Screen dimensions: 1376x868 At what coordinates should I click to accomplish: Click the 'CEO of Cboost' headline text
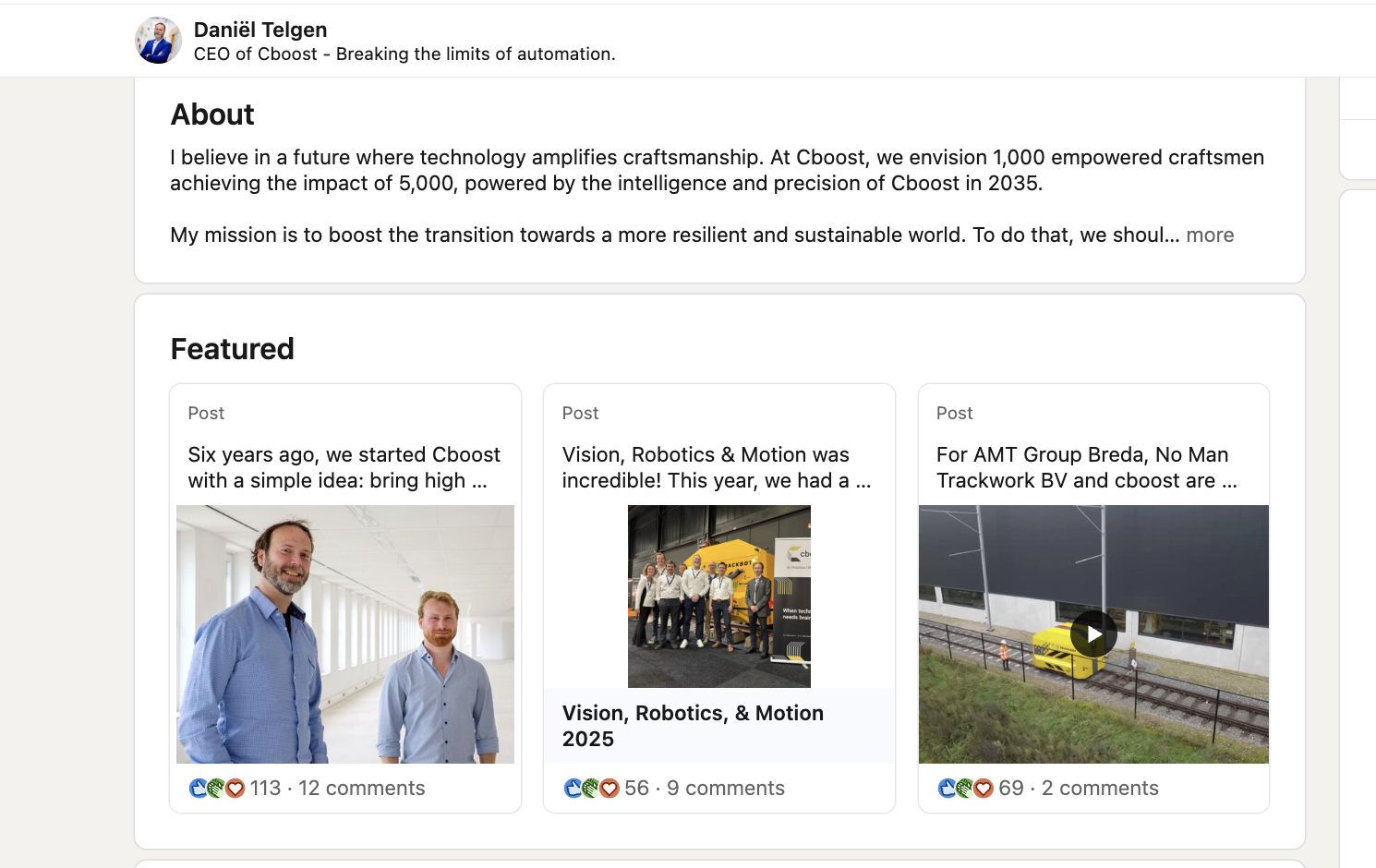[404, 54]
